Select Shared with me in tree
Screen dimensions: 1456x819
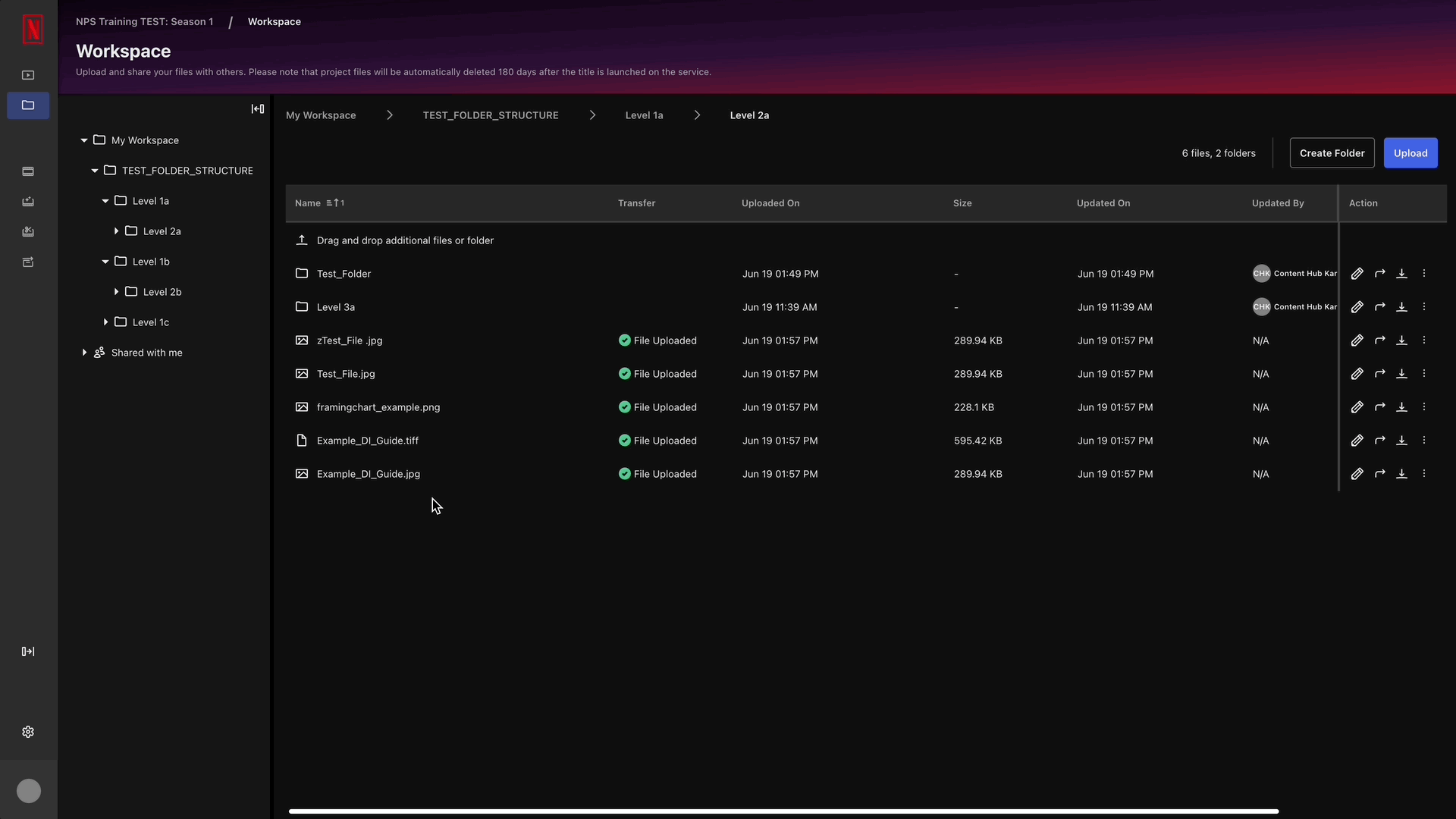point(147,353)
